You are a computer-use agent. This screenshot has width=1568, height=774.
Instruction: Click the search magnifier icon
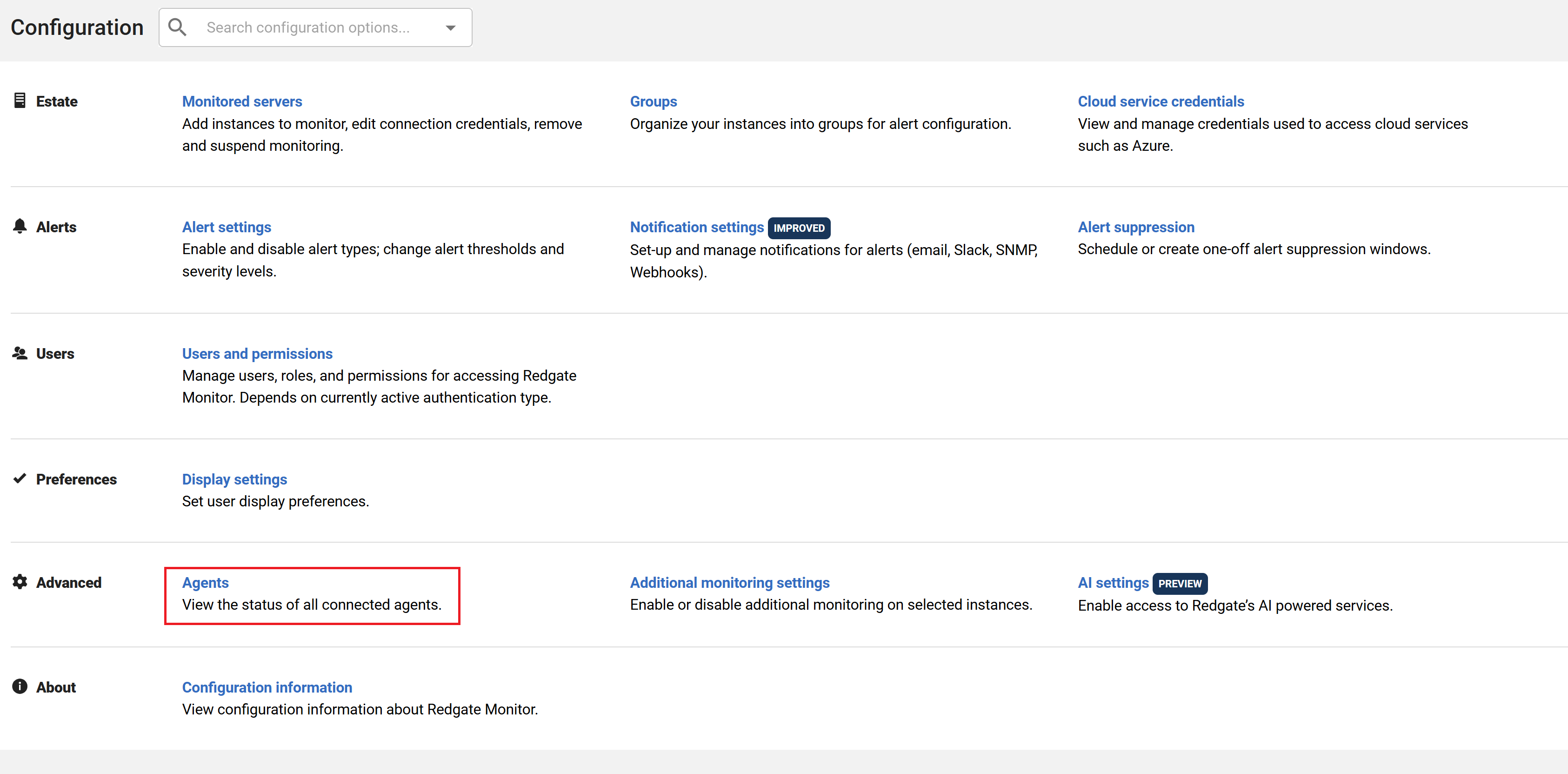177,27
